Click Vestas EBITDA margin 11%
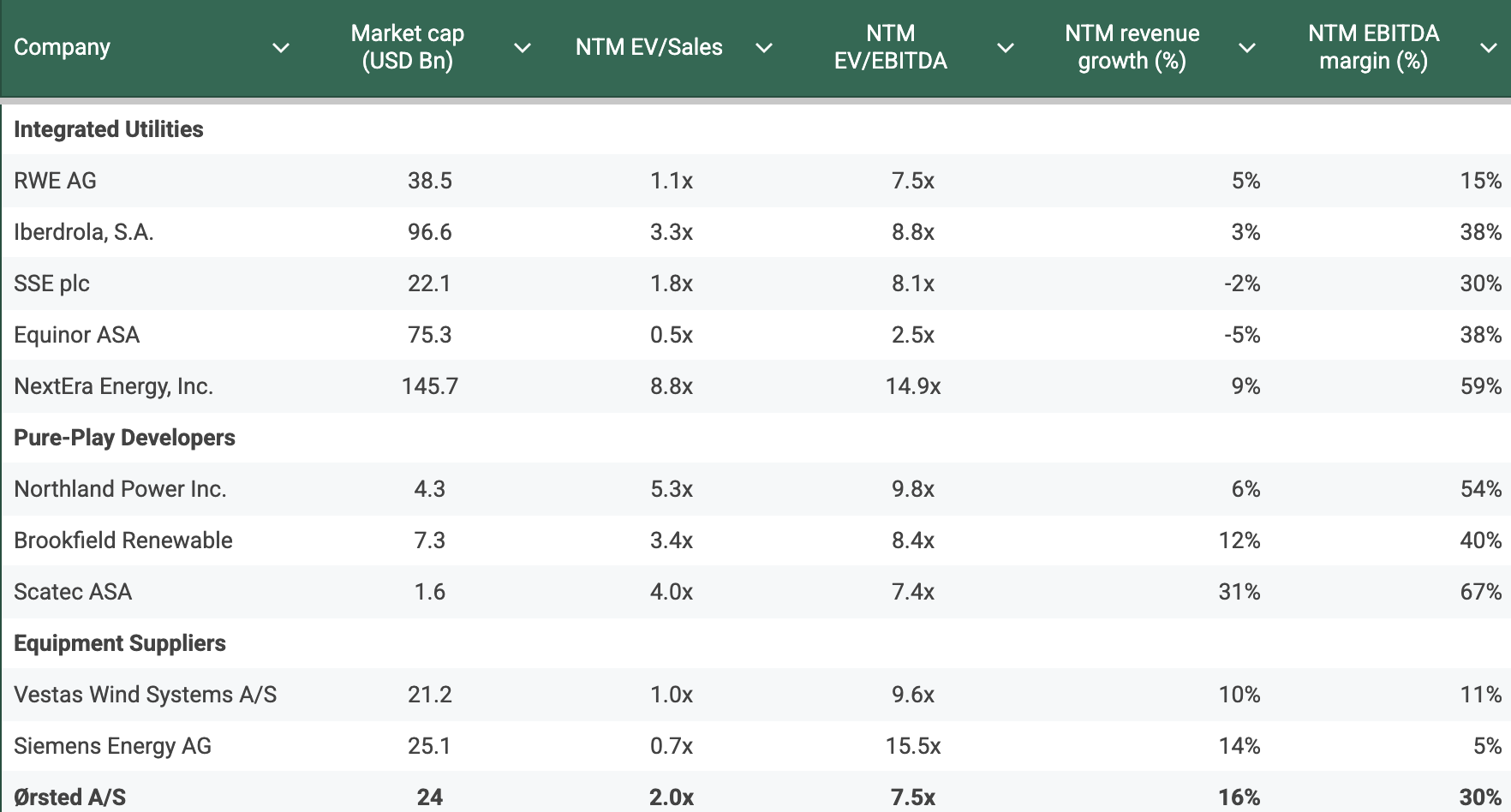Image resolution: width=1511 pixels, height=812 pixels. [x=1481, y=695]
